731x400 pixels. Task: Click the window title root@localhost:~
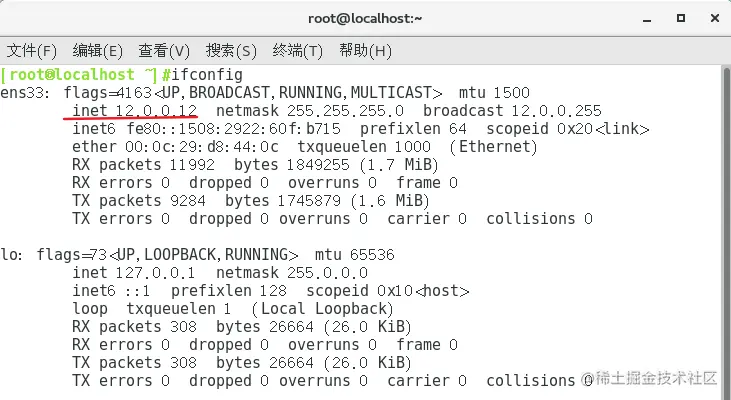tap(365, 19)
